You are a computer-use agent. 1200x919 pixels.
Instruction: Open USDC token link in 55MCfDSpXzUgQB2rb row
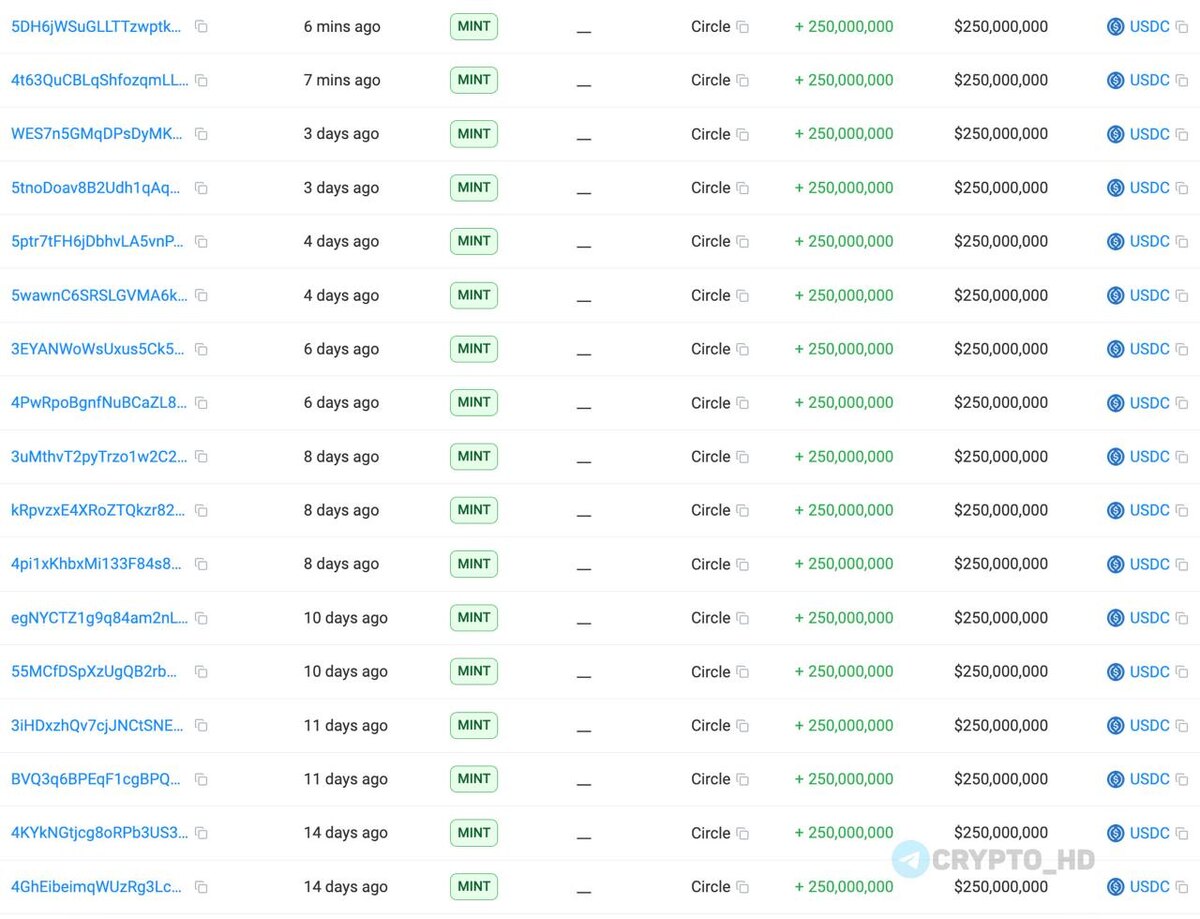[1149, 672]
